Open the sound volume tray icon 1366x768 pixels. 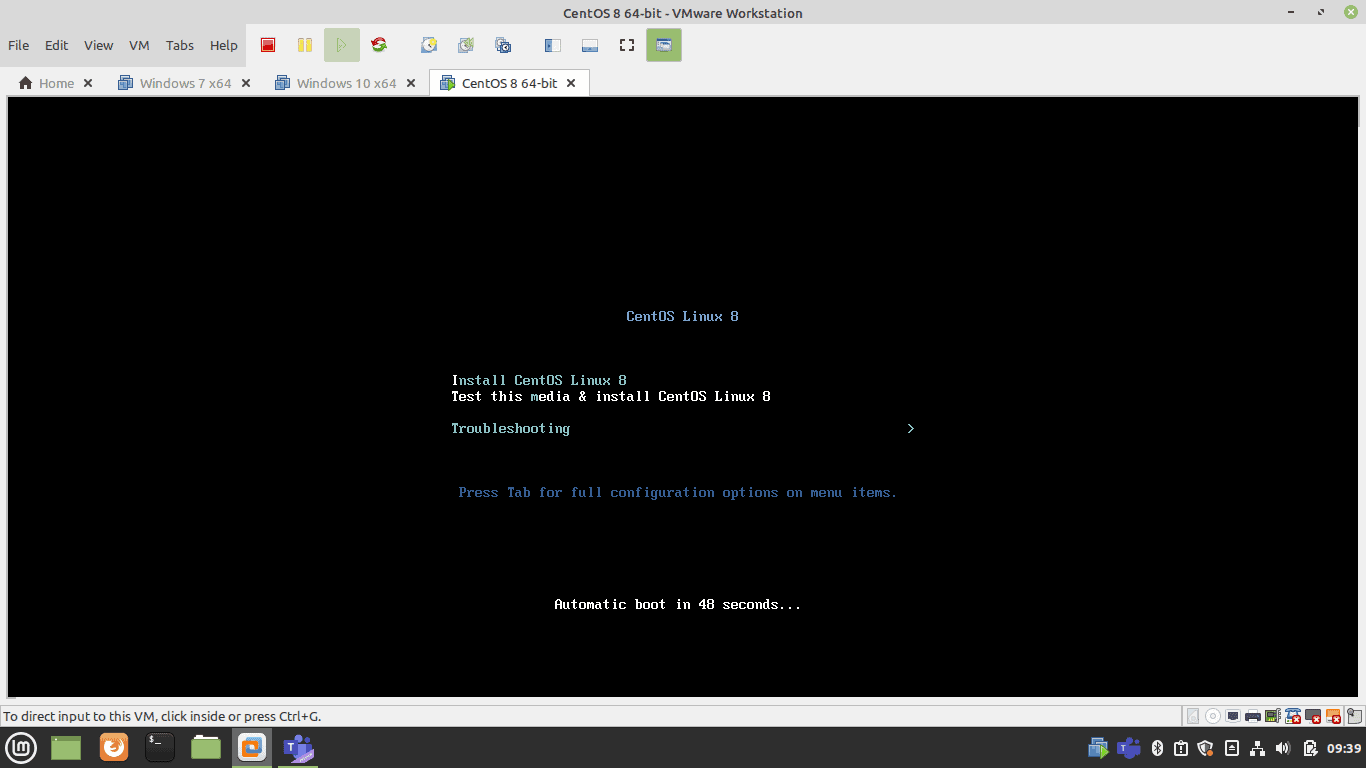[x=1284, y=748]
